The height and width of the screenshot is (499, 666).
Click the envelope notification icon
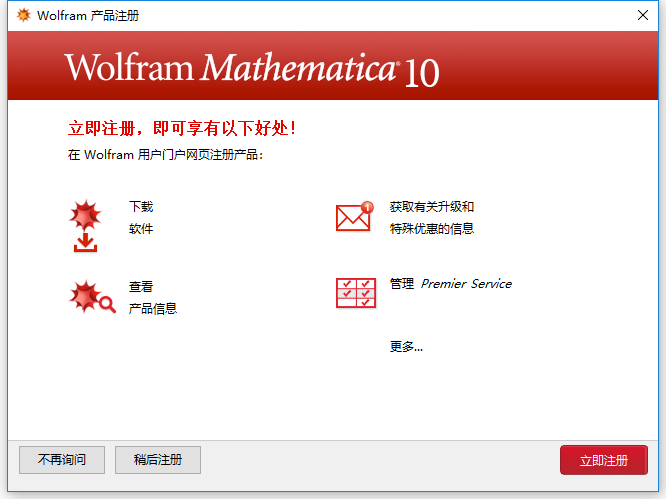click(x=355, y=216)
